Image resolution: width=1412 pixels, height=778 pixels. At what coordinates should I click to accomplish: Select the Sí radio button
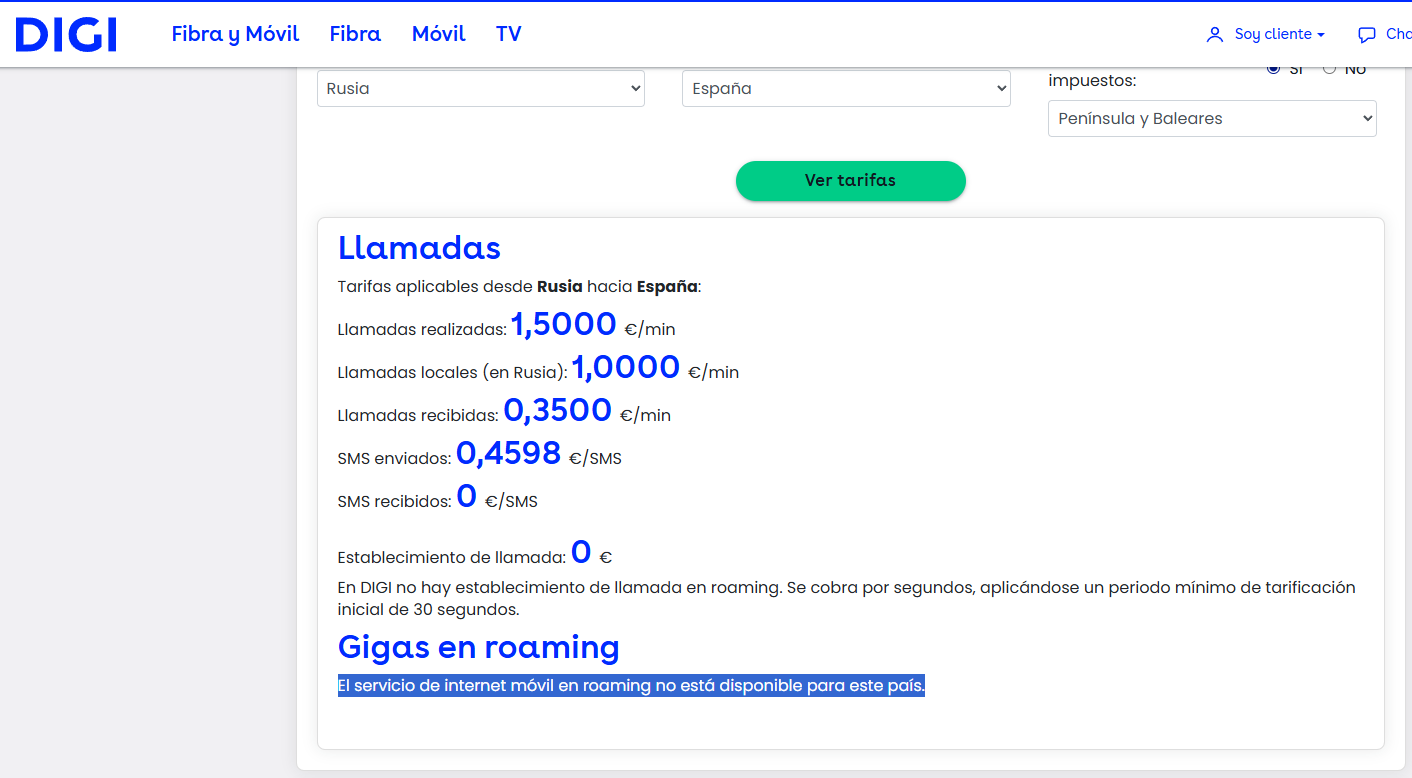pyautogui.click(x=1273, y=69)
